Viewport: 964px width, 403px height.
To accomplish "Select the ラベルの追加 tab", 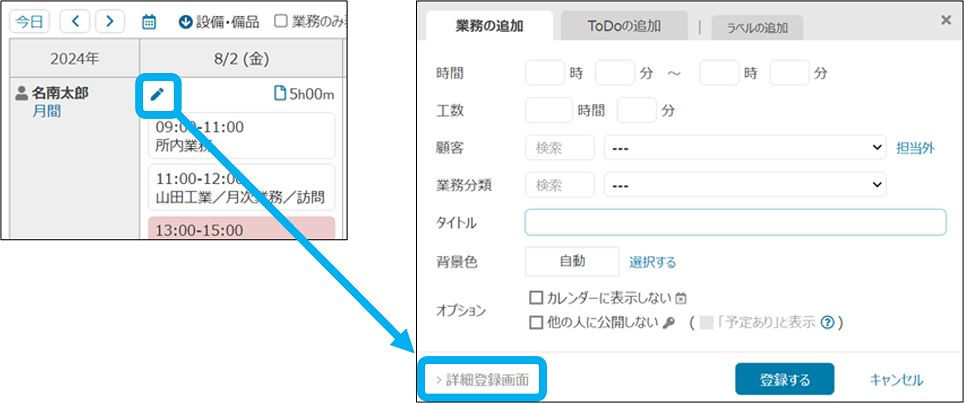I will [x=756, y=28].
